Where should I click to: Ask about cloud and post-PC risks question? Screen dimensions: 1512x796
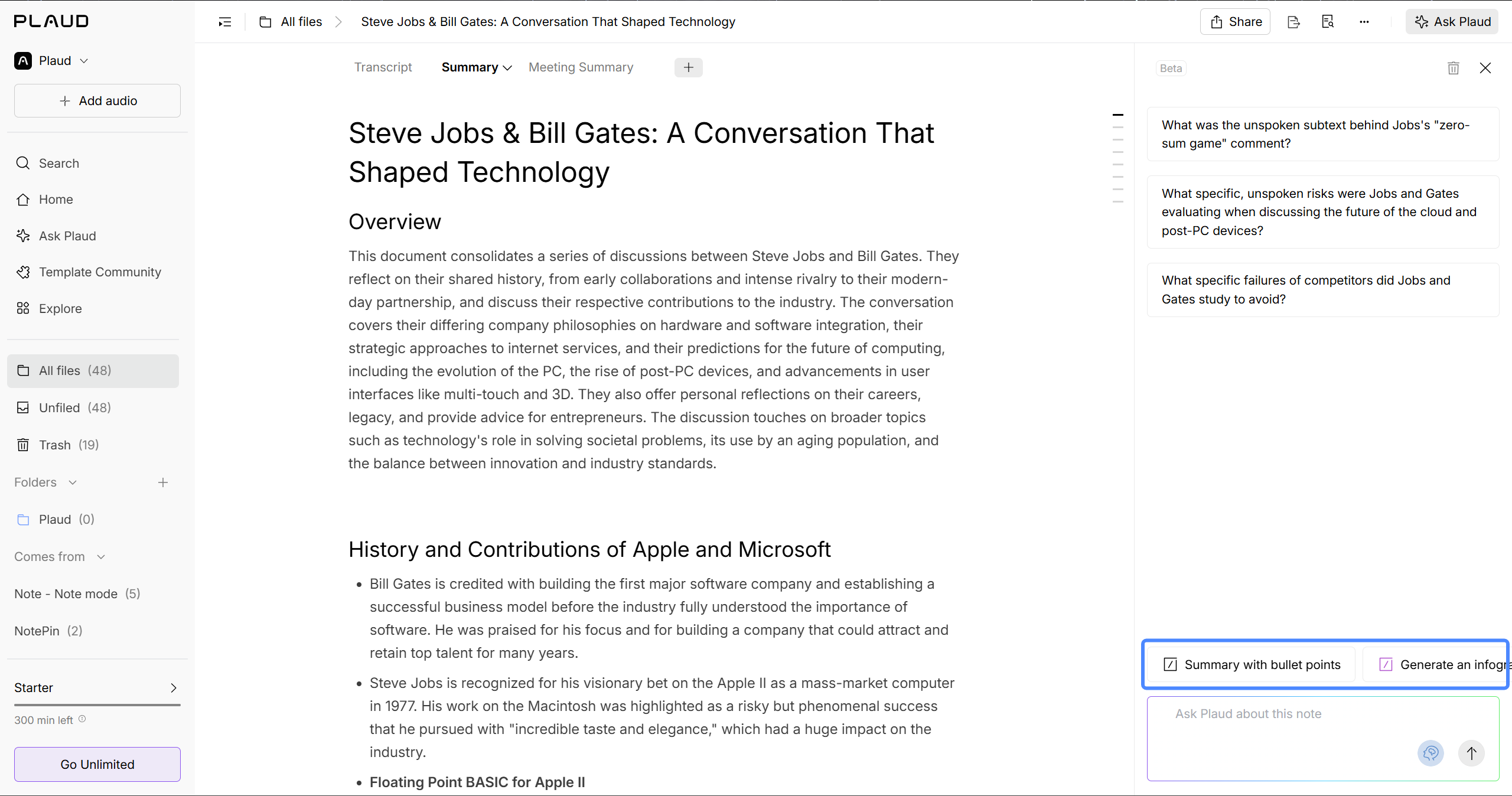point(1323,212)
